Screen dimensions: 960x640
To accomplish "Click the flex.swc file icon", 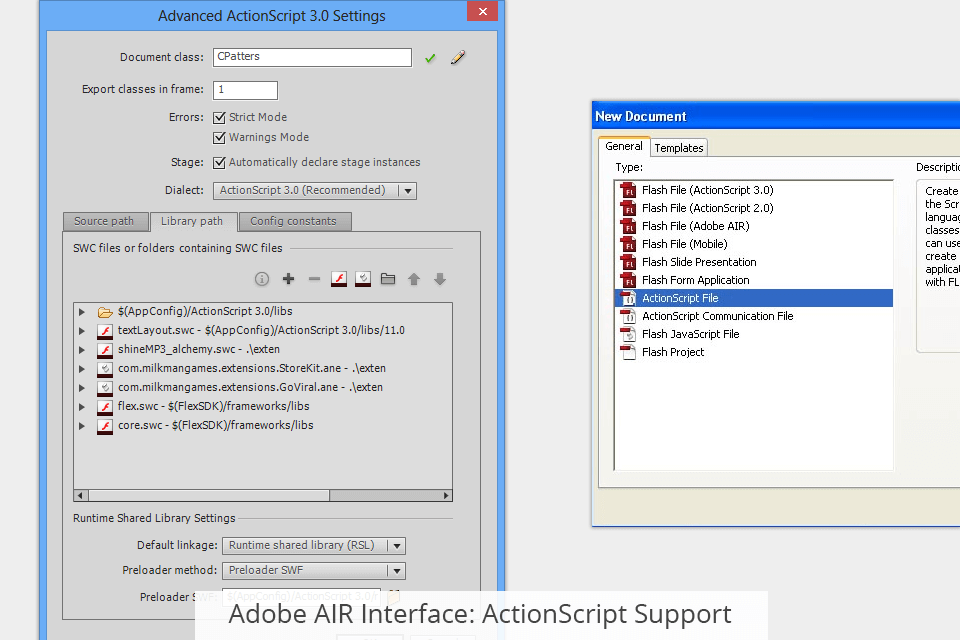I will 105,407.
